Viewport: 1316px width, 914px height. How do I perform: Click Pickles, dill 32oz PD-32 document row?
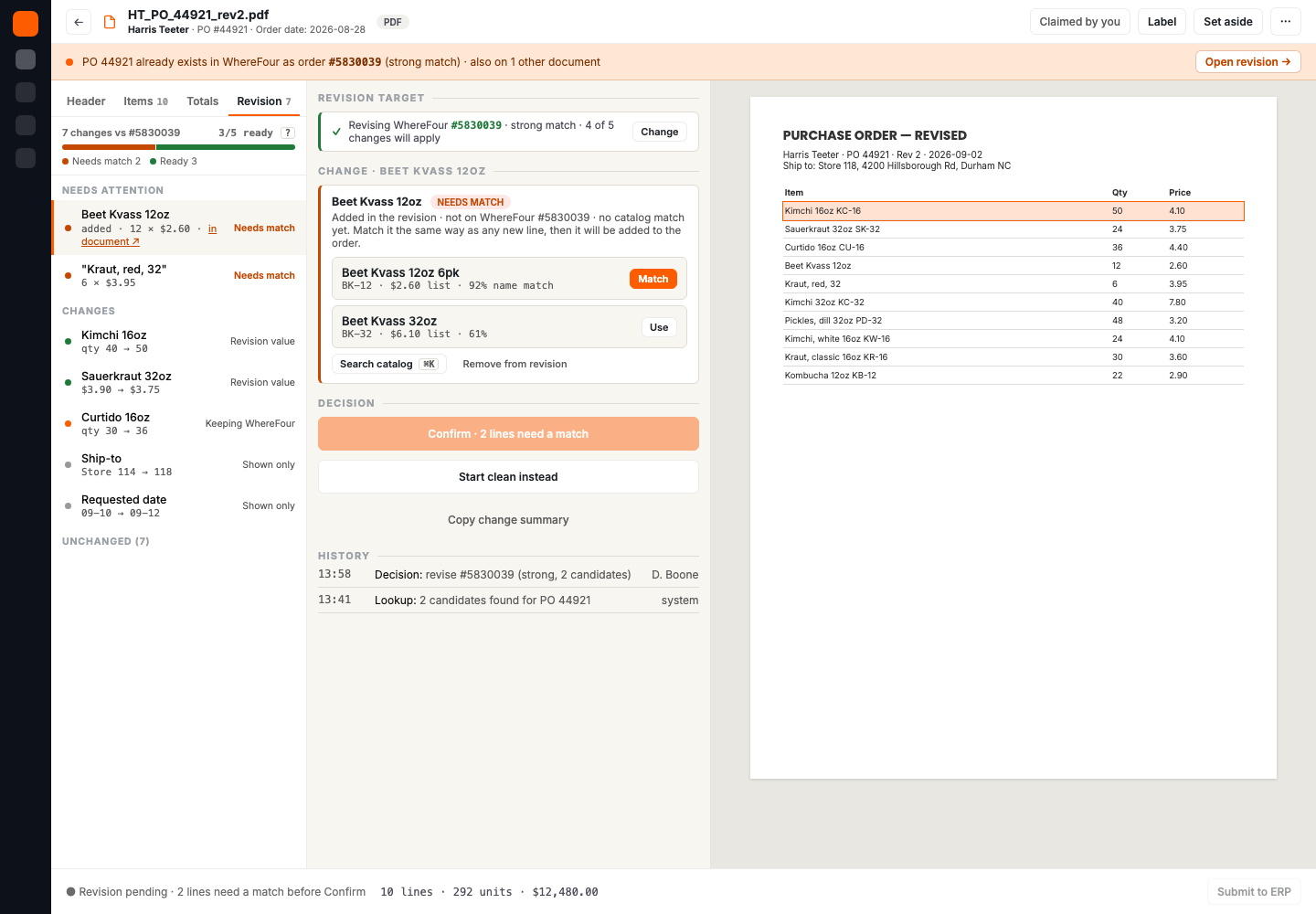(1014, 321)
